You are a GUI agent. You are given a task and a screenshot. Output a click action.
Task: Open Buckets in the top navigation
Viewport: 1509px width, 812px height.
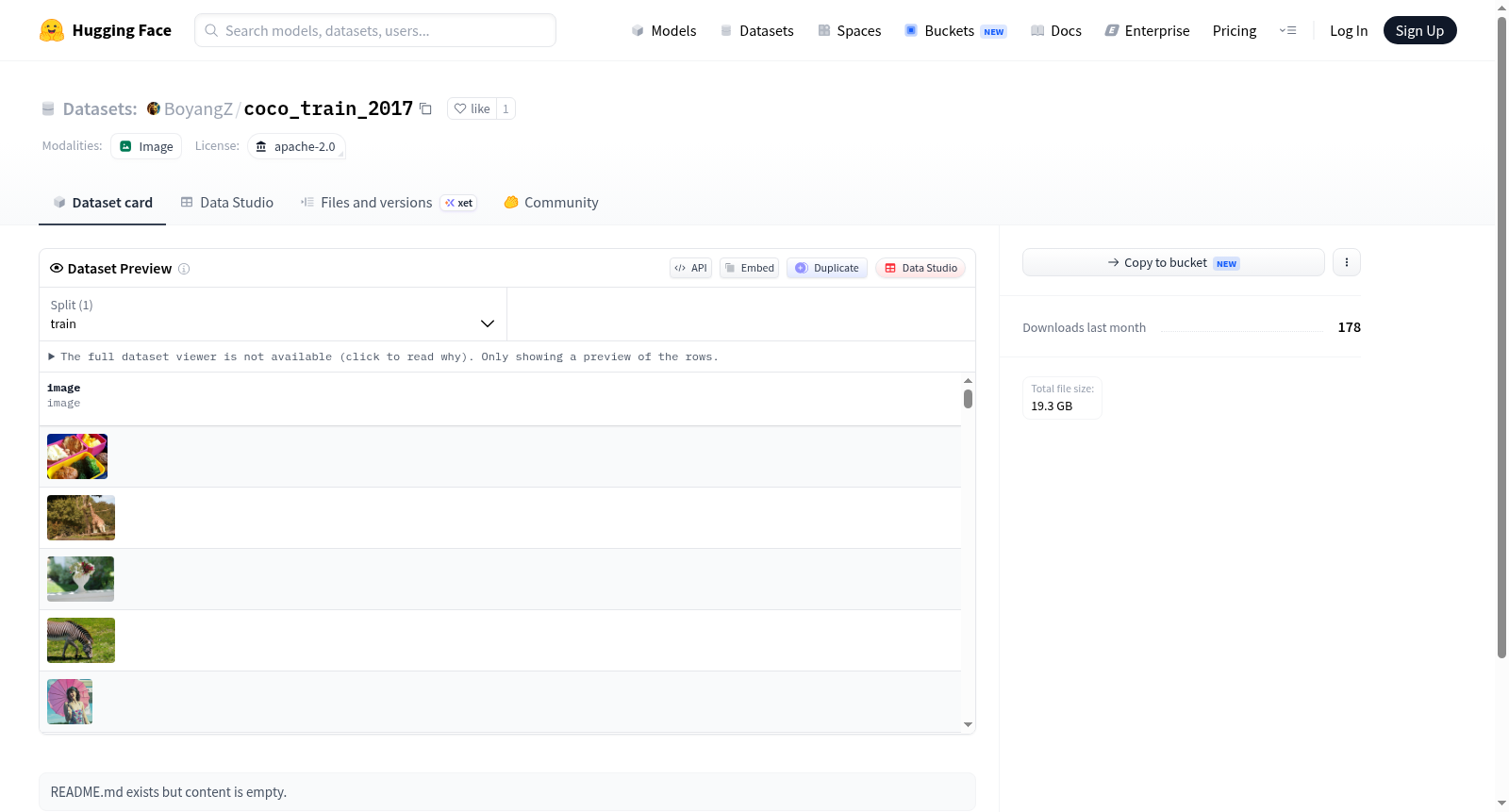click(x=955, y=30)
